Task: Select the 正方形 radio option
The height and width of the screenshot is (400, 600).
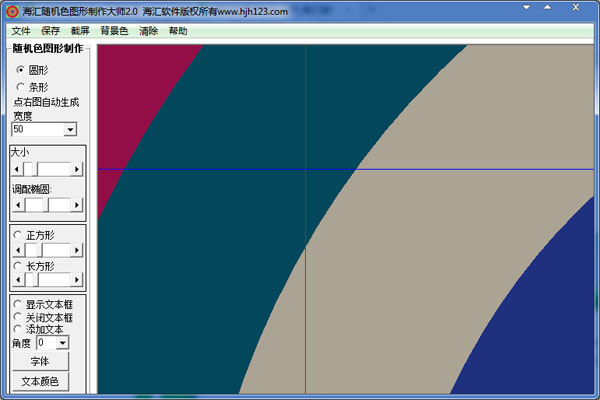Action: coord(17,234)
